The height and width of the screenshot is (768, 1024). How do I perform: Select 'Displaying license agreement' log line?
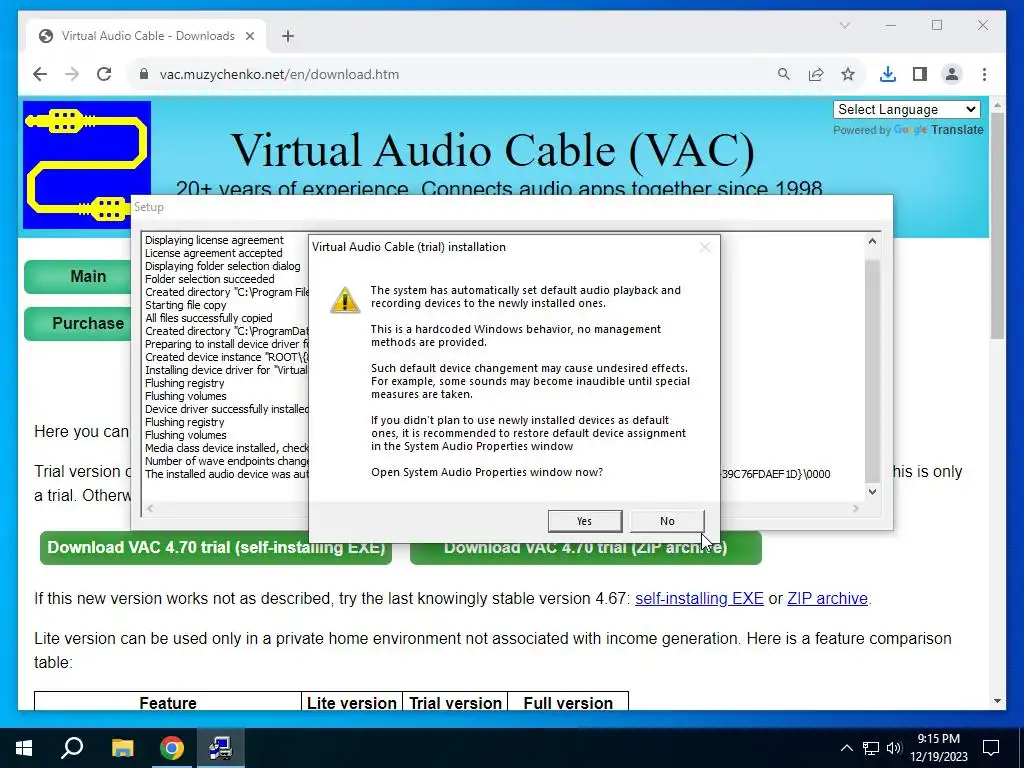[x=214, y=240]
